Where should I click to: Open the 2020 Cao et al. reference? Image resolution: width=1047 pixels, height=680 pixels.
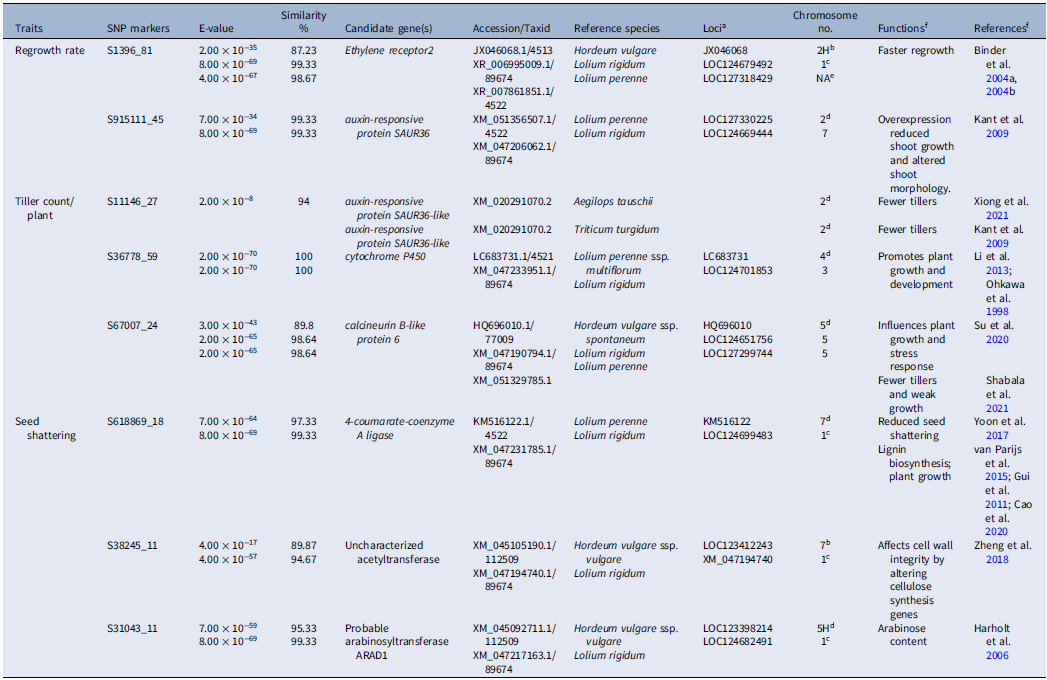(996, 532)
